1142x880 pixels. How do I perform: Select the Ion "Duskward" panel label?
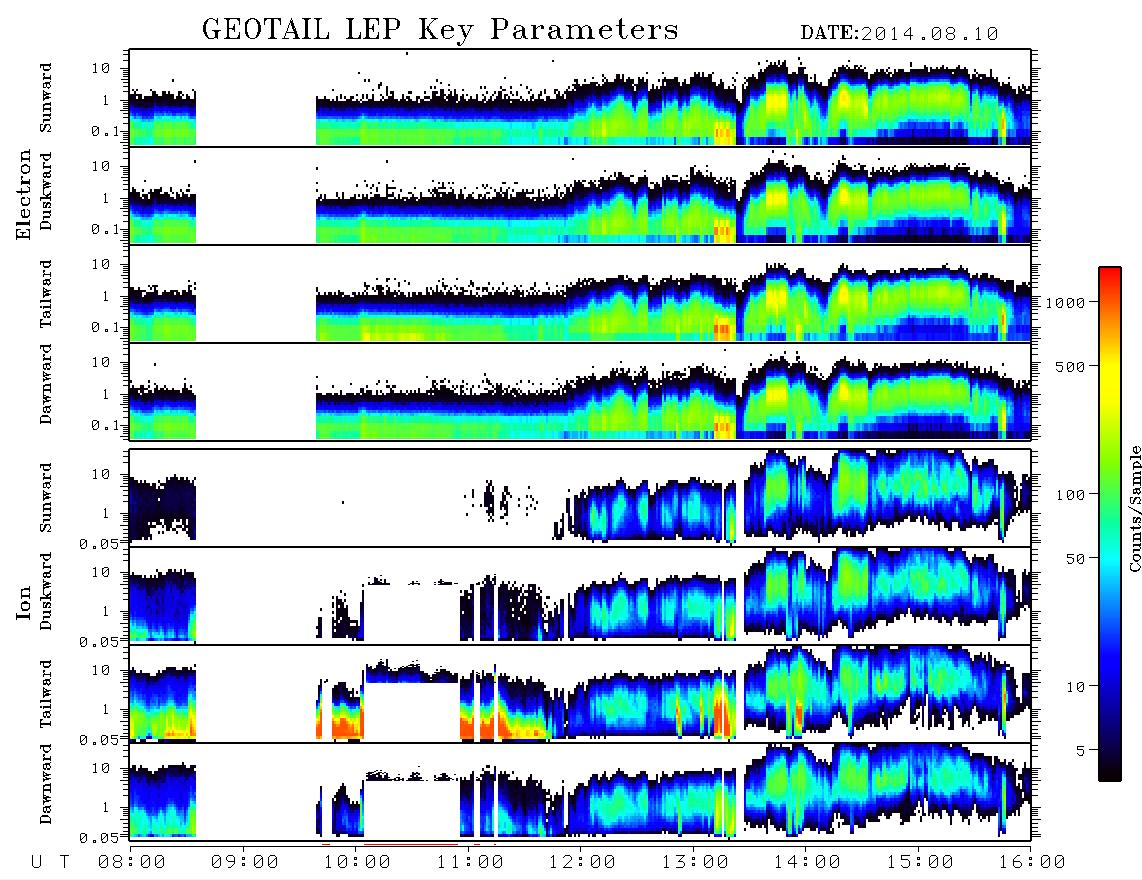(x=46, y=592)
